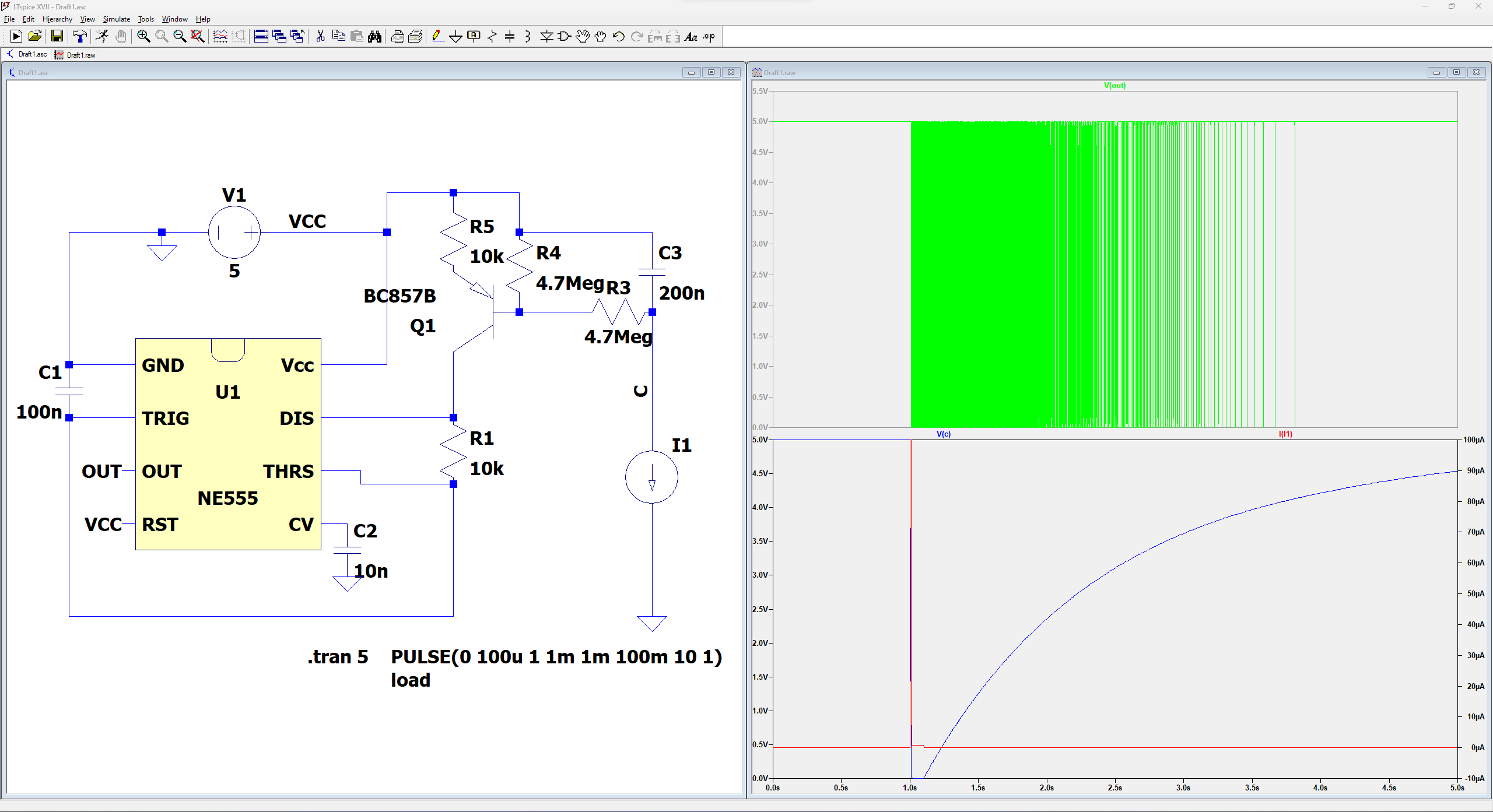This screenshot has width=1493, height=812.
Task: Click the Find binoculars icon
Action: 374,36
